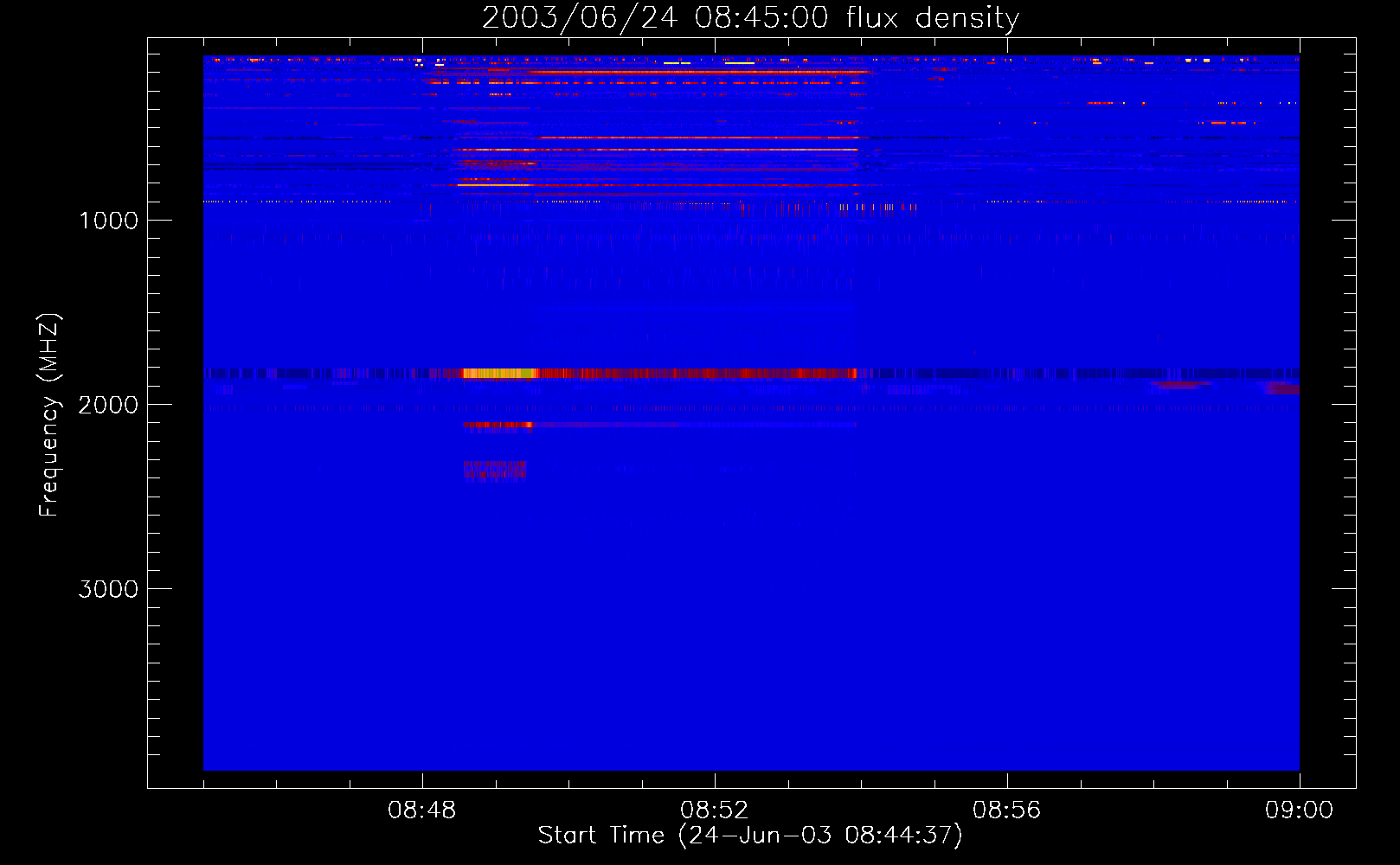Click the plot title '2003/06/24 08:45:00 flux density'
The height and width of the screenshot is (865, 1400).
coord(750,17)
